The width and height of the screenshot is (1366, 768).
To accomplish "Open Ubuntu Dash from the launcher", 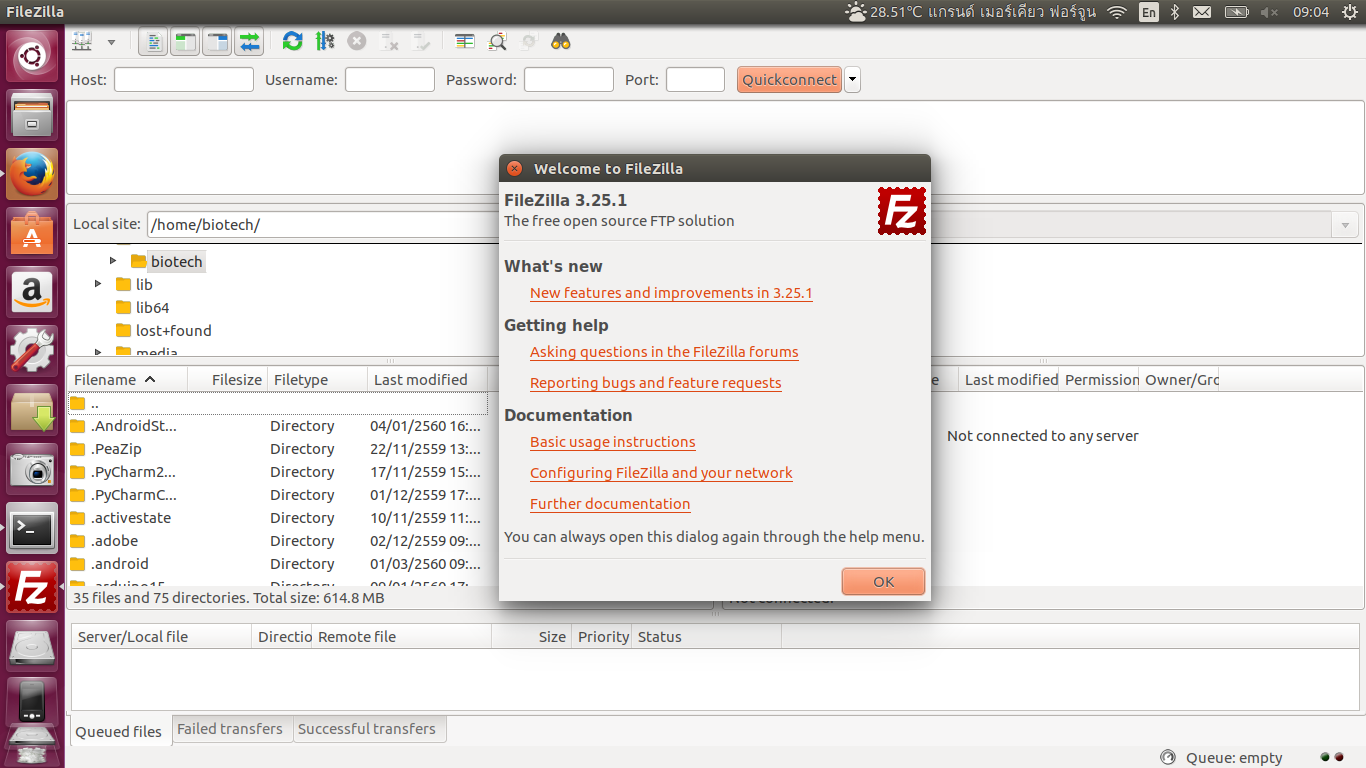I will click(32, 57).
